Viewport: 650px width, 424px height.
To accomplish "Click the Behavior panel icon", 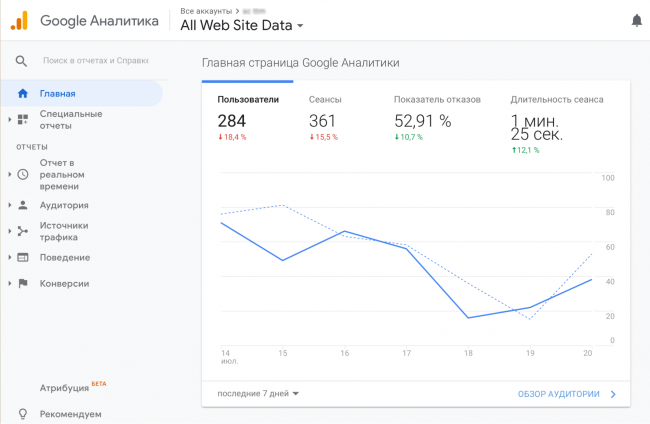I will [x=22, y=257].
